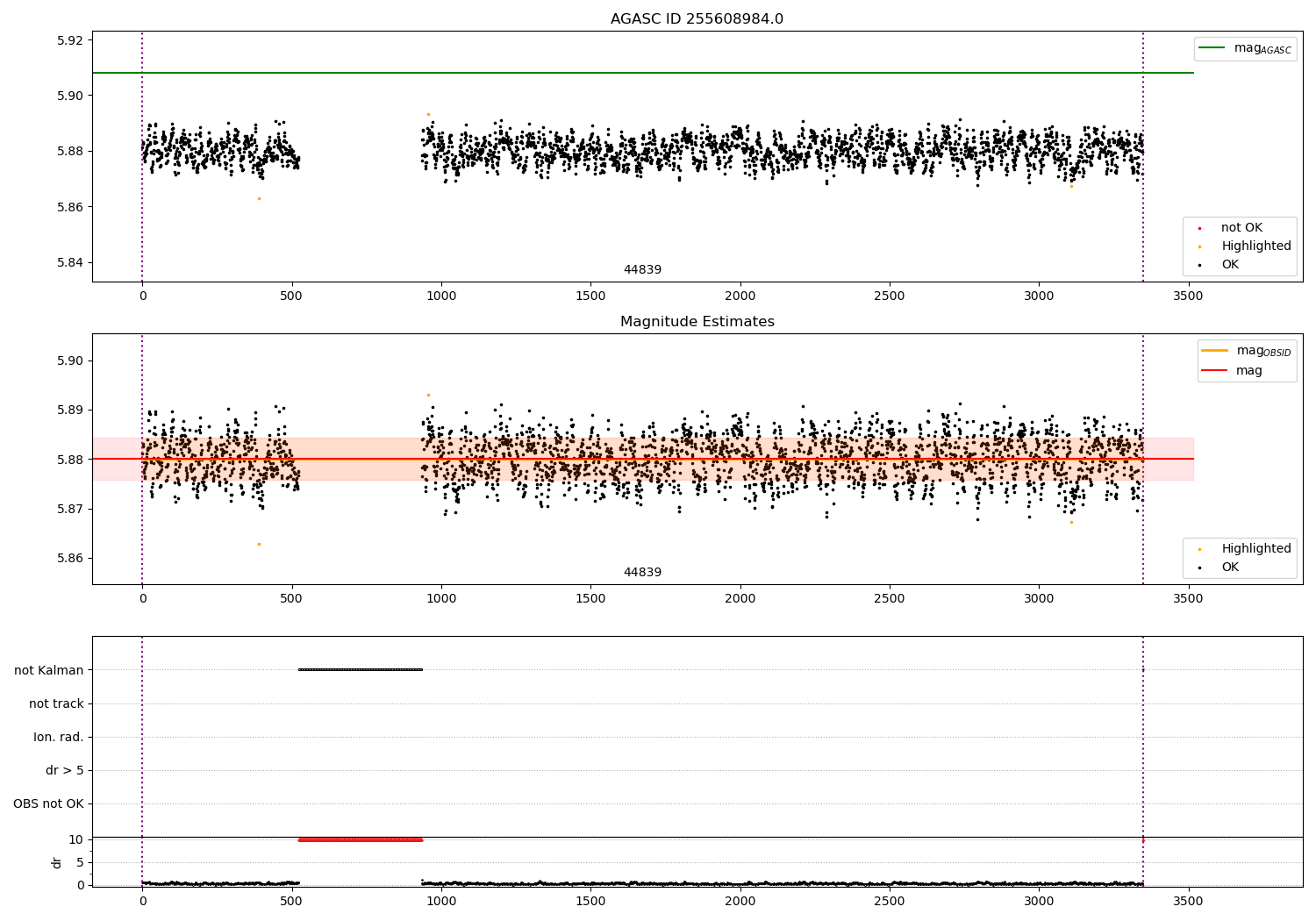This screenshot has width=1316, height=921.
Task: Click the 3500 x-tick in bottom plot
Action: [x=1188, y=901]
